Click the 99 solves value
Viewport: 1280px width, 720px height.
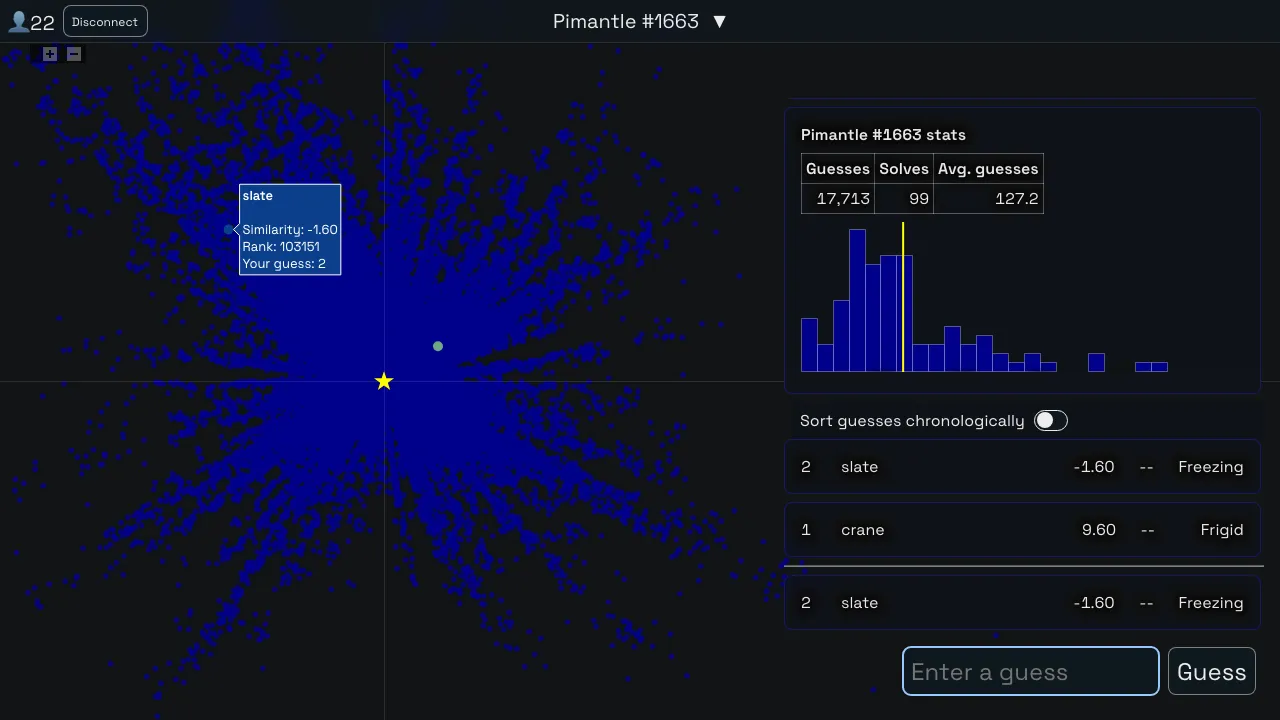(x=919, y=199)
